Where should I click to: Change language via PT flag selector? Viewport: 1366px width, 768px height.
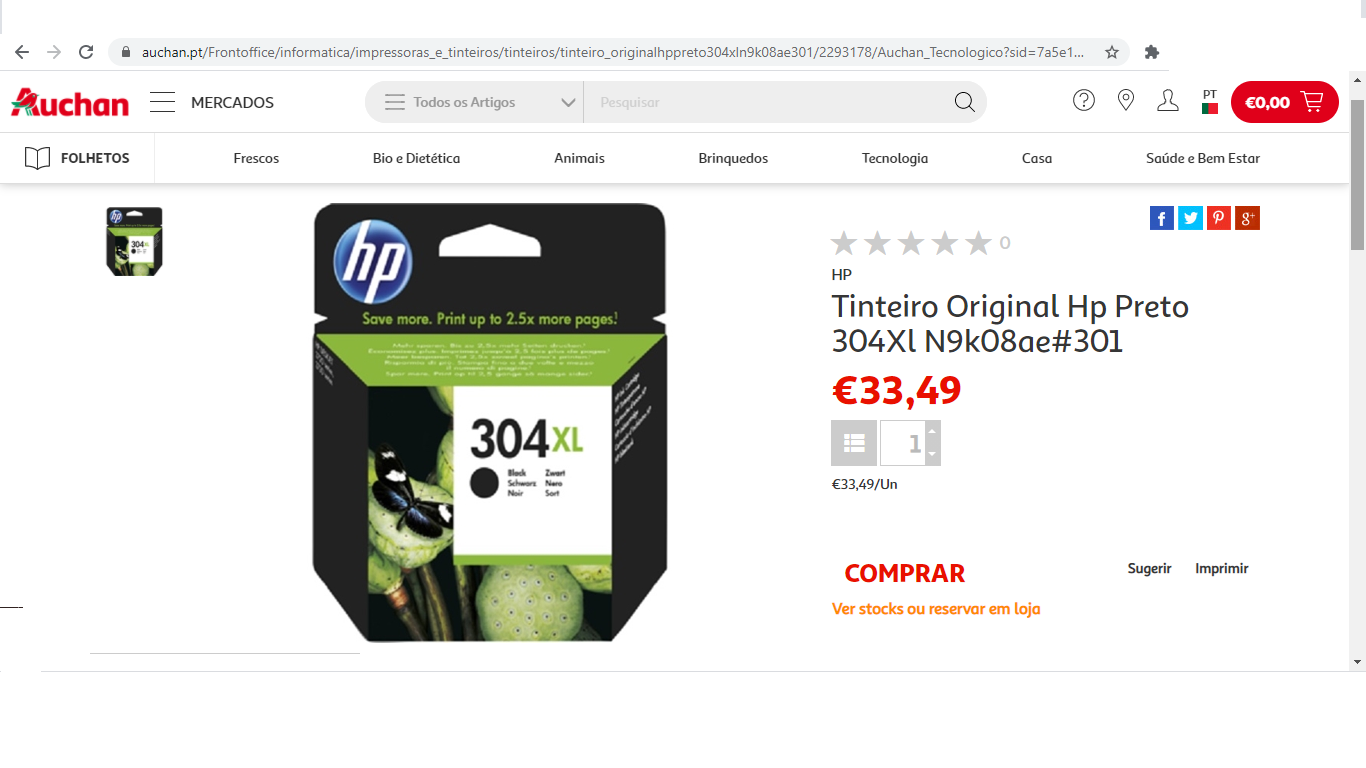[1210, 102]
